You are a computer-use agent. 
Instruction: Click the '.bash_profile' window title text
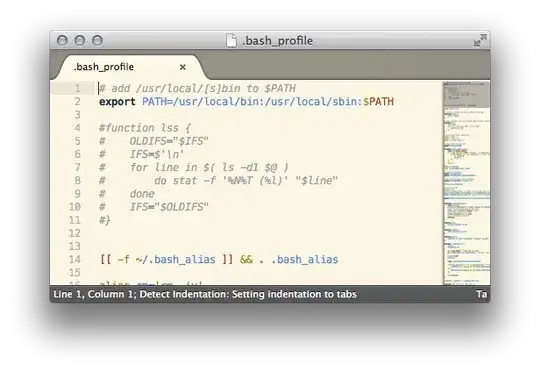(x=278, y=41)
